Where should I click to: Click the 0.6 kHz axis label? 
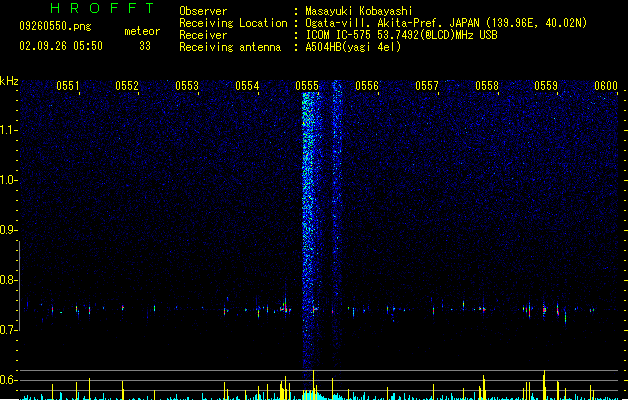tap(8, 380)
